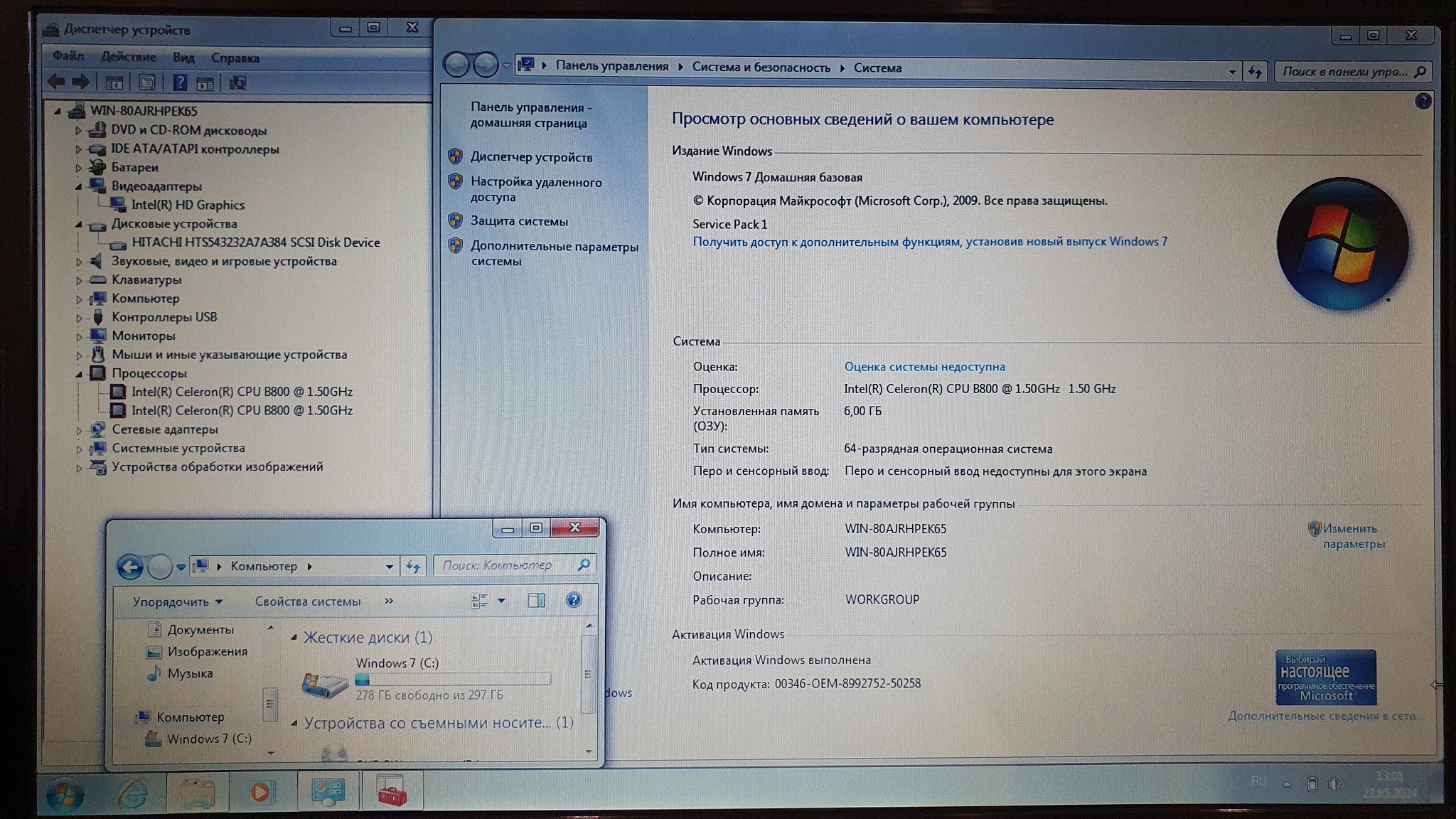Collapse the Жесткие диски group
The width and height of the screenshot is (1456, 819).
[294, 638]
